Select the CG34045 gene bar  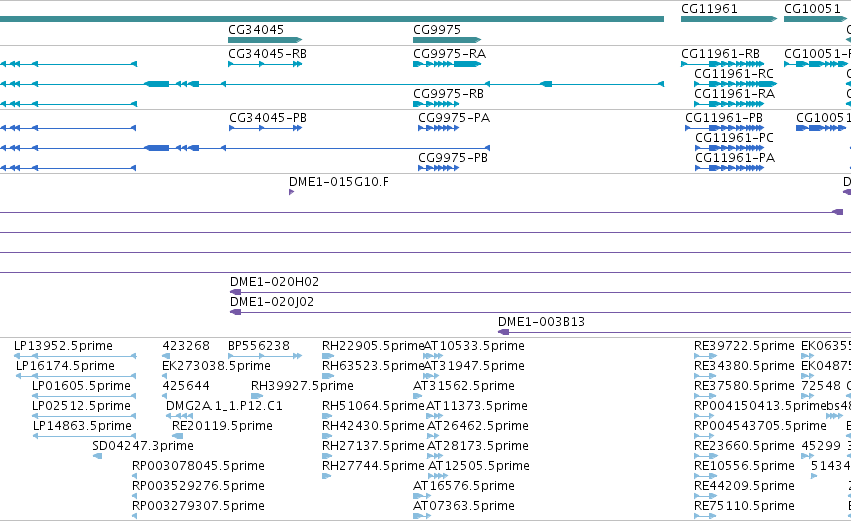[265, 40]
